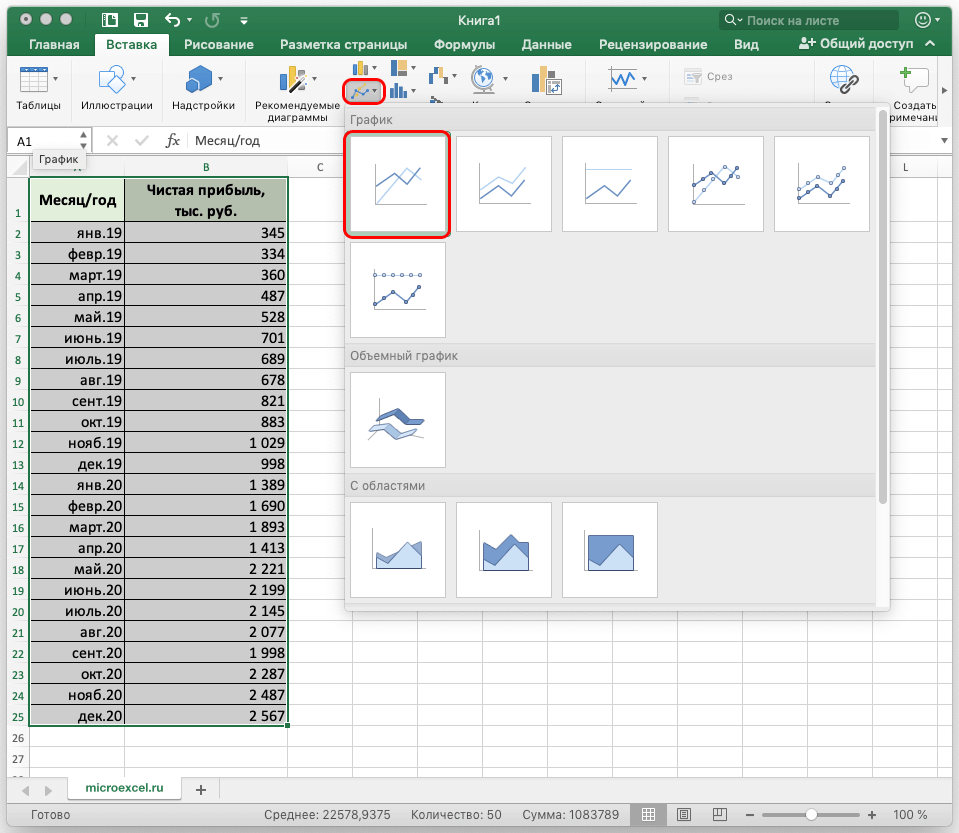Image resolution: width=959 pixels, height=833 pixels.
Task: Switch to Normal view in status bar
Action: [648, 814]
